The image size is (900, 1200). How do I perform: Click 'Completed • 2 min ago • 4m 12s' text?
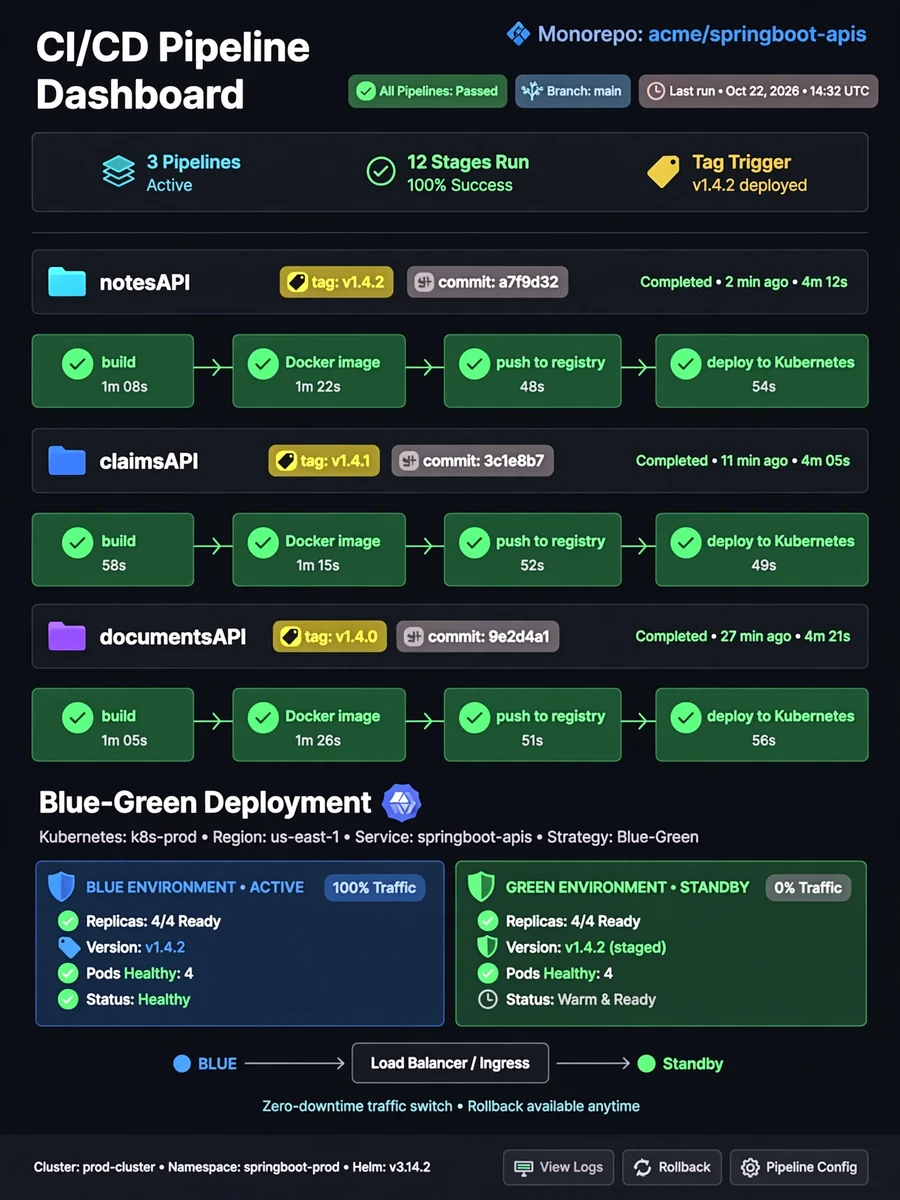[744, 282]
